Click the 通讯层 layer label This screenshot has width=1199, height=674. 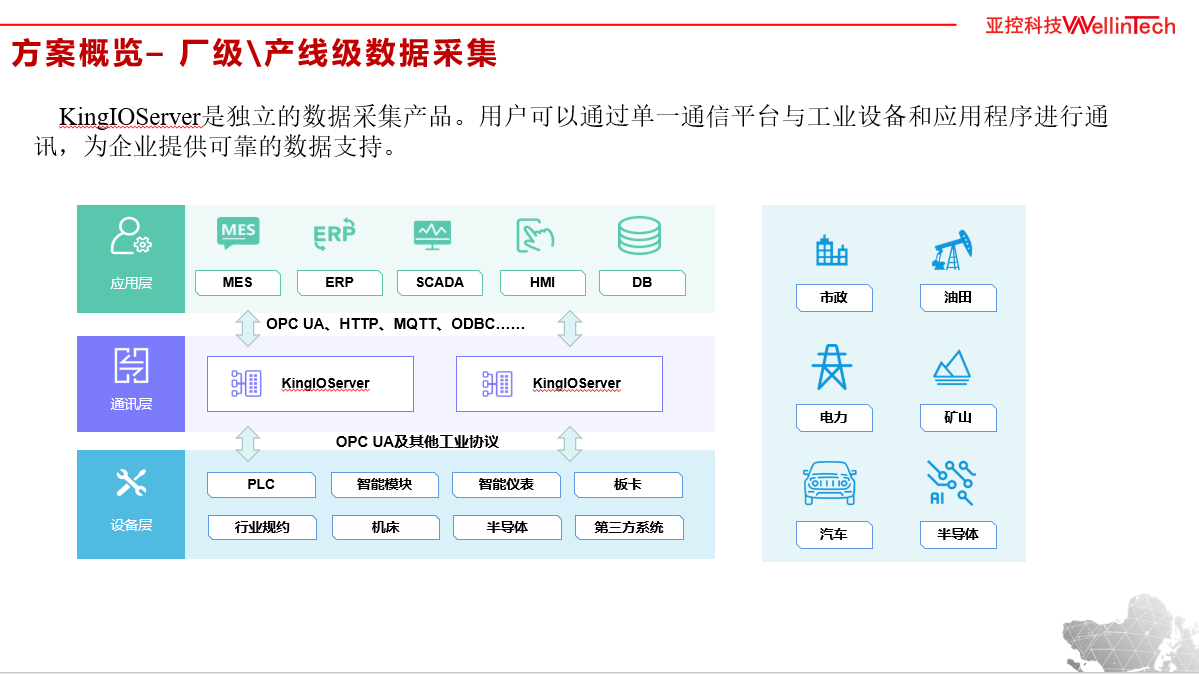(x=131, y=405)
